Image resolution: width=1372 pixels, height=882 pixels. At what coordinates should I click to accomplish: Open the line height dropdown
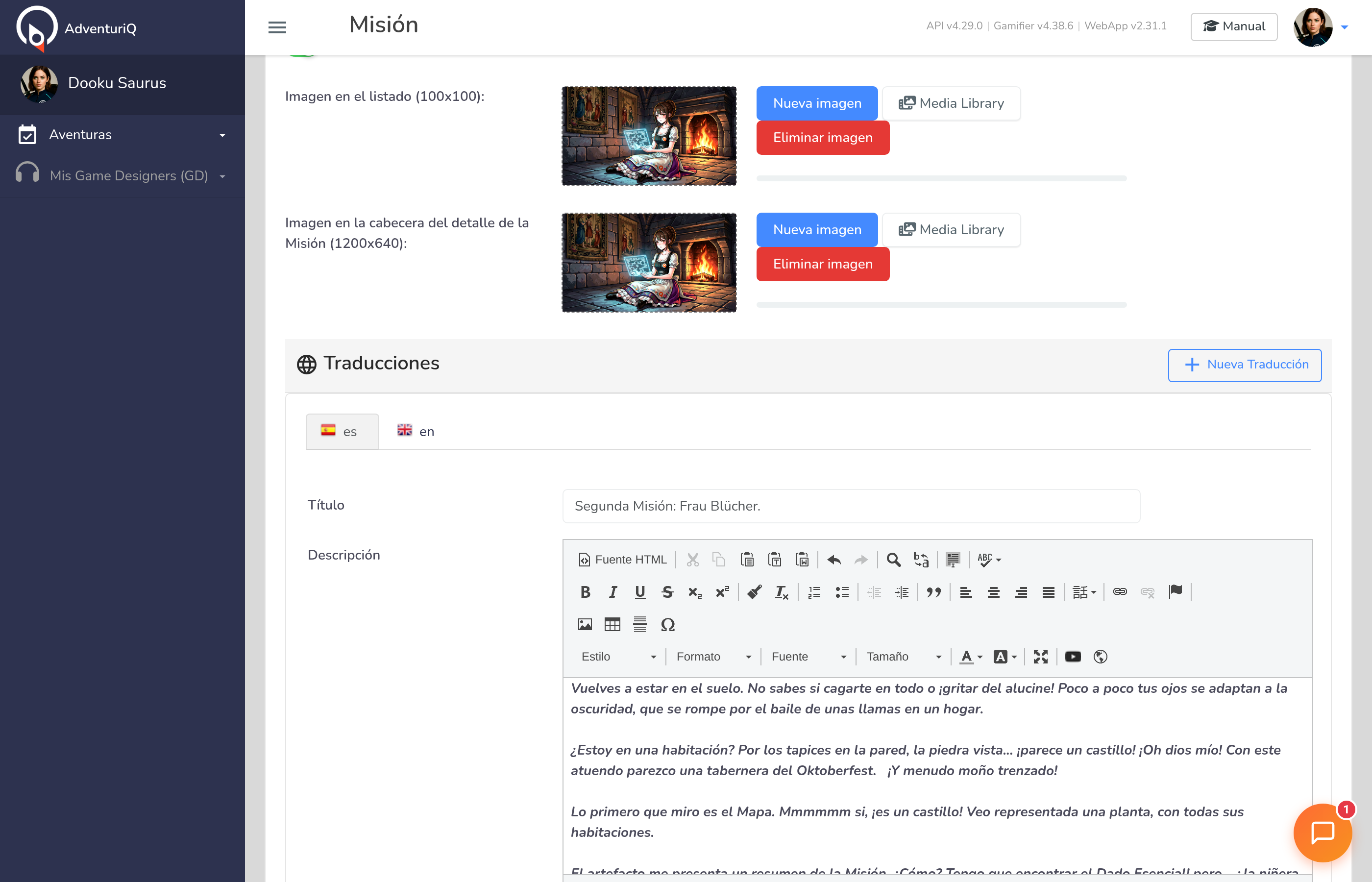pos(1084,592)
